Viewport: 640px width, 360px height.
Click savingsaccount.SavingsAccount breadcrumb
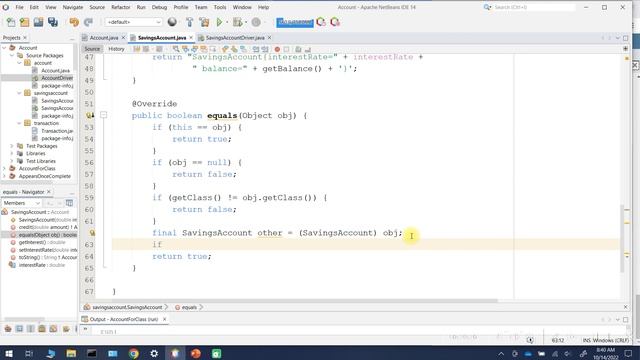pyautogui.click(x=127, y=307)
